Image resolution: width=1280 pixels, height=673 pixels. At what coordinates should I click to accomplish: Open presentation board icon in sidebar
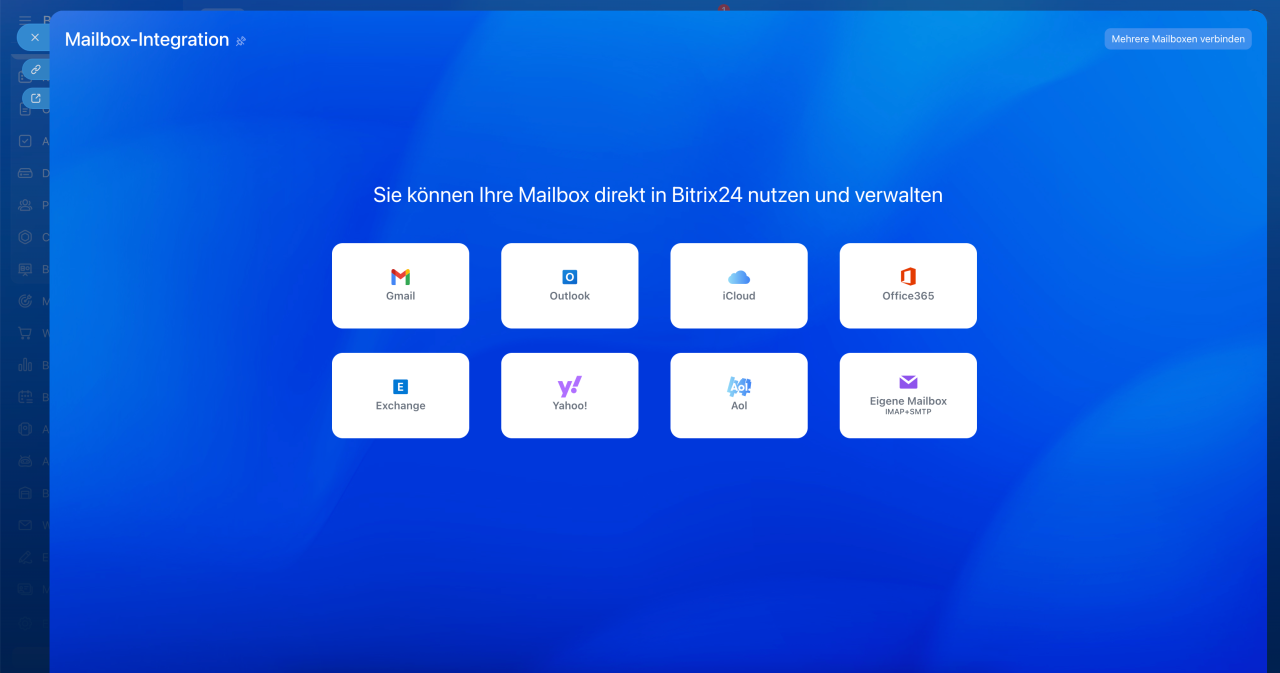(x=25, y=269)
